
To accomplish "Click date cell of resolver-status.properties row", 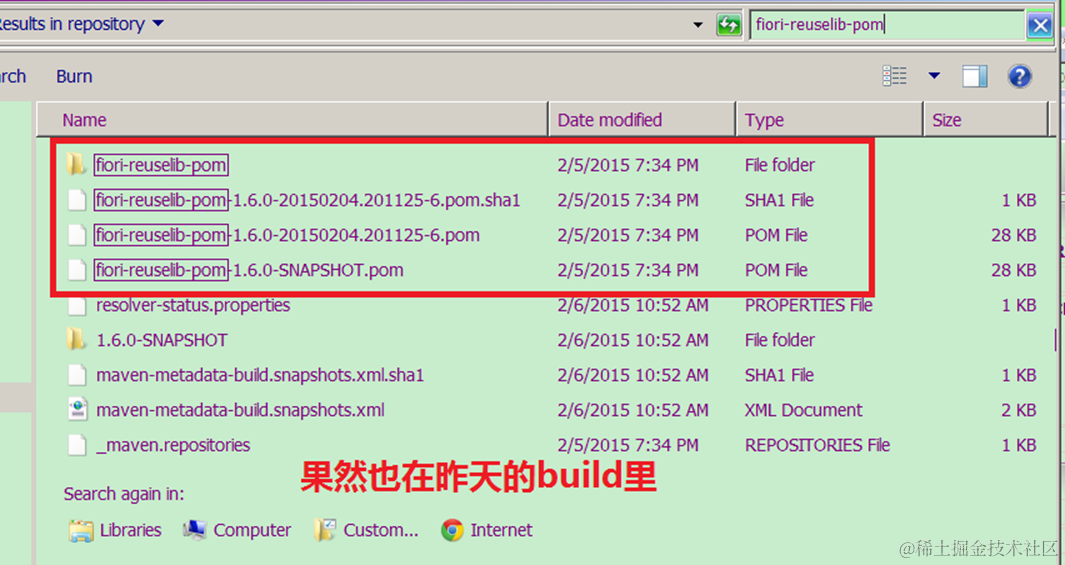I will pos(633,306).
